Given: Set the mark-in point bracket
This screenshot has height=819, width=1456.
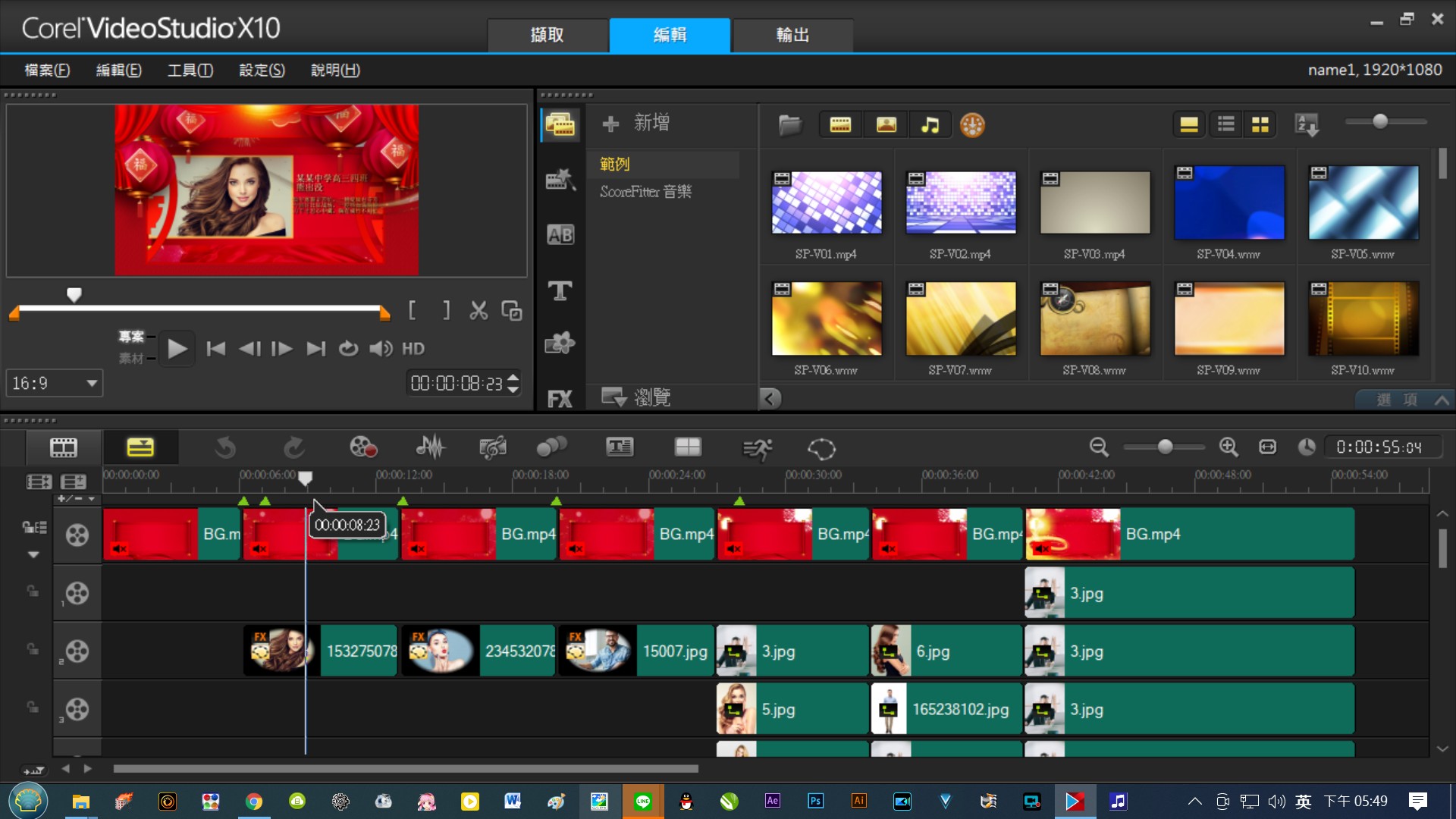Looking at the screenshot, I should 412,310.
